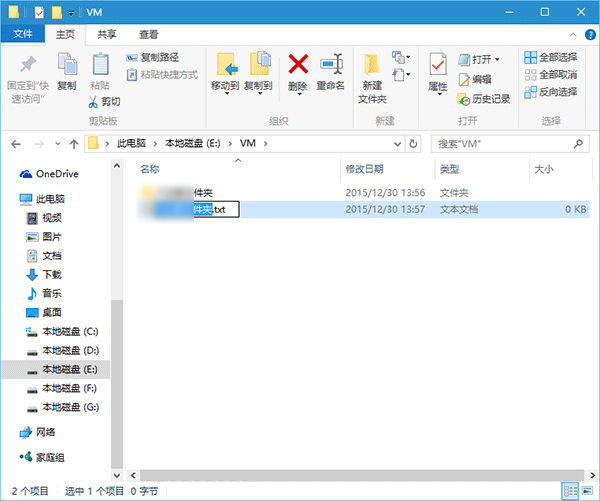Click the 复制 (Copy) ribbon icon
Image resolution: width=600 pixels, height=501 pixels.
[x=67, y=64]
